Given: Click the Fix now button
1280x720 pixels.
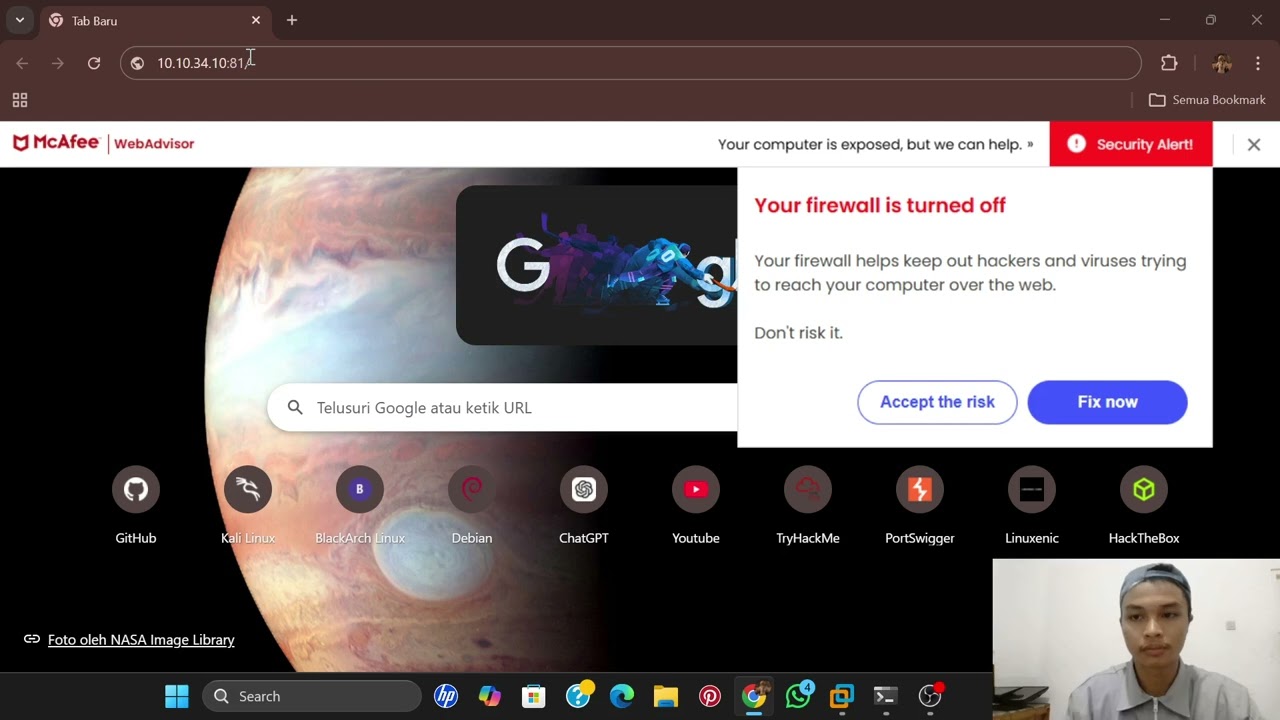Looking at the screenshot, I should point(1108,402).
